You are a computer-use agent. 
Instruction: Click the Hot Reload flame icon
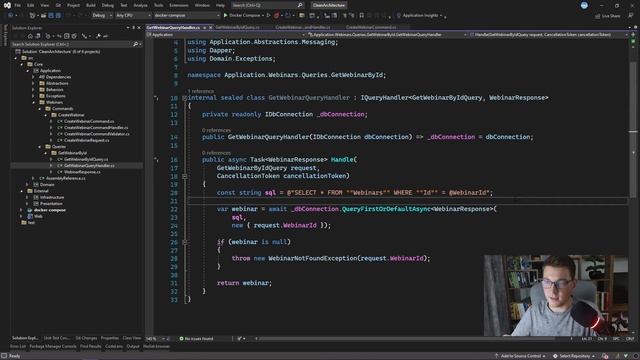(276, 16)
